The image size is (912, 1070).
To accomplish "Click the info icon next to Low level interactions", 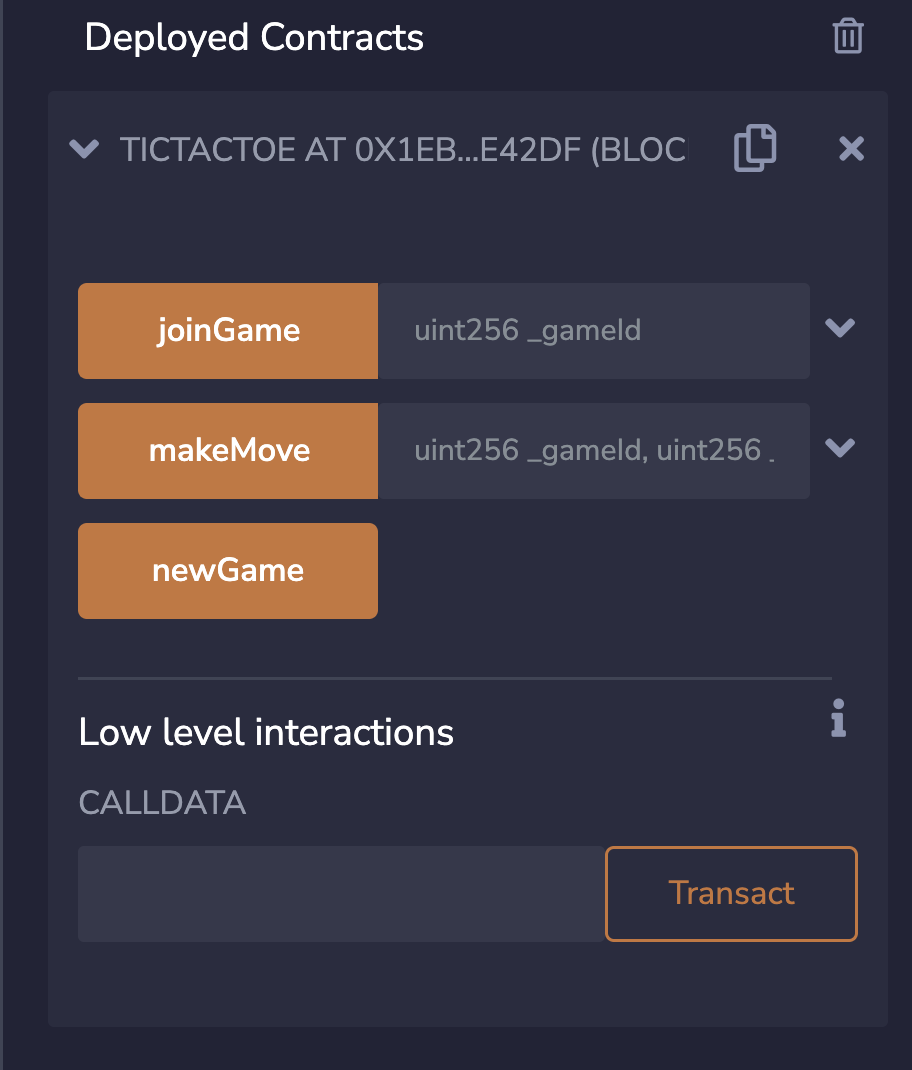I will (x=838, y=719).
